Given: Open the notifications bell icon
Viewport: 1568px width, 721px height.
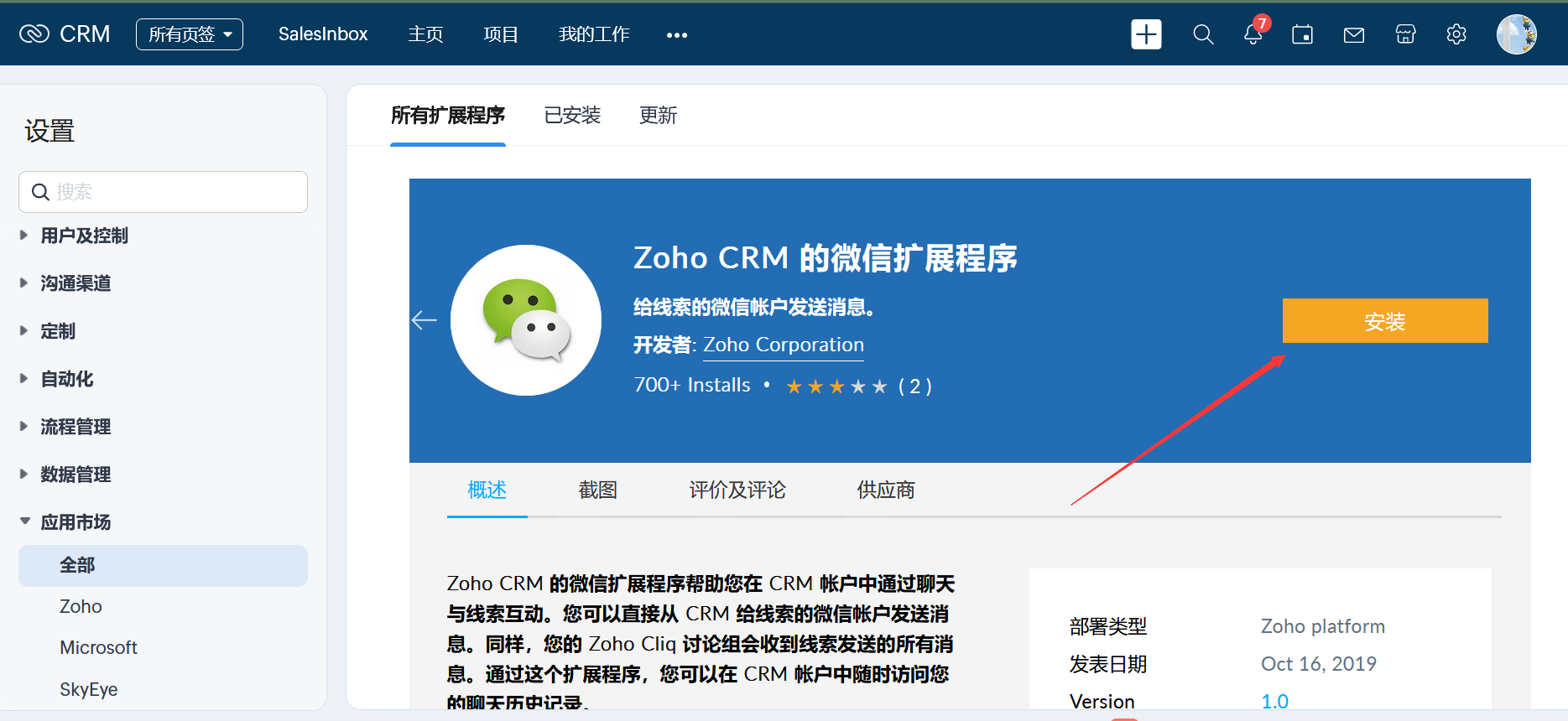Looking at the screenshot, I should coord(1253,34).
